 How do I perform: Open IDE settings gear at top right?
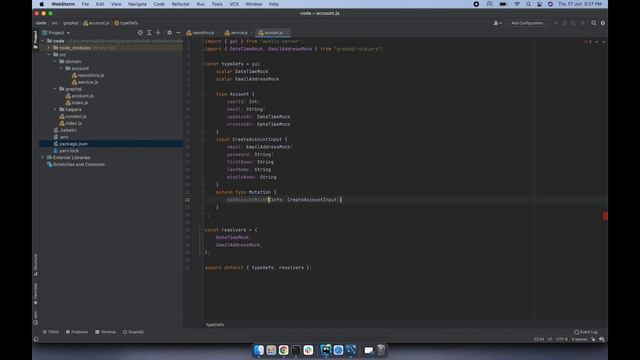(x=603, y=23)
